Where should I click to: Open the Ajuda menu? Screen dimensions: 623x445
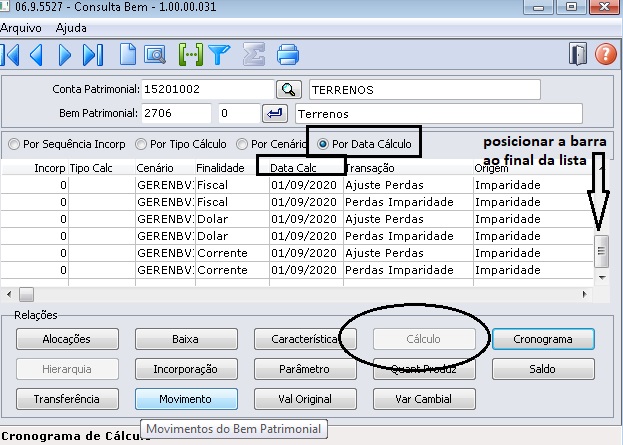click(71, 28)
